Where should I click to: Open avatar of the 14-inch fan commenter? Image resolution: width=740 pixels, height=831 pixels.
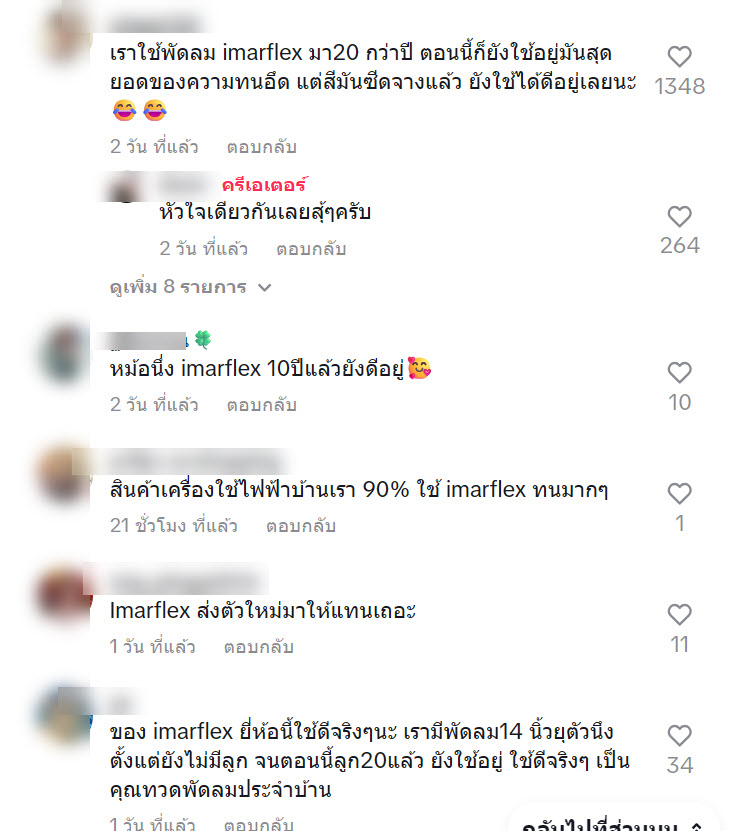64,715
